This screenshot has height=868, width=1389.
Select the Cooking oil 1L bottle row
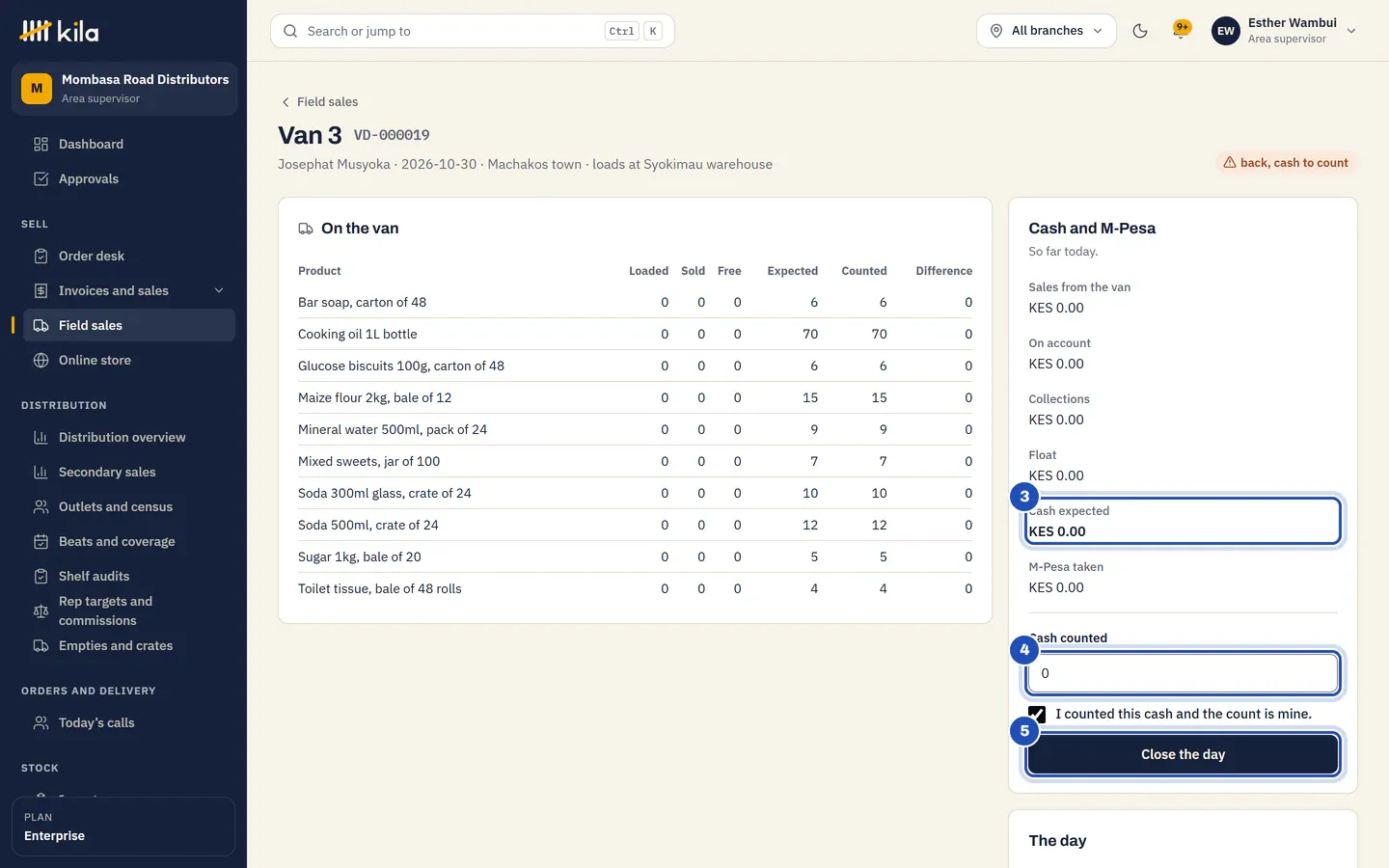635,335
